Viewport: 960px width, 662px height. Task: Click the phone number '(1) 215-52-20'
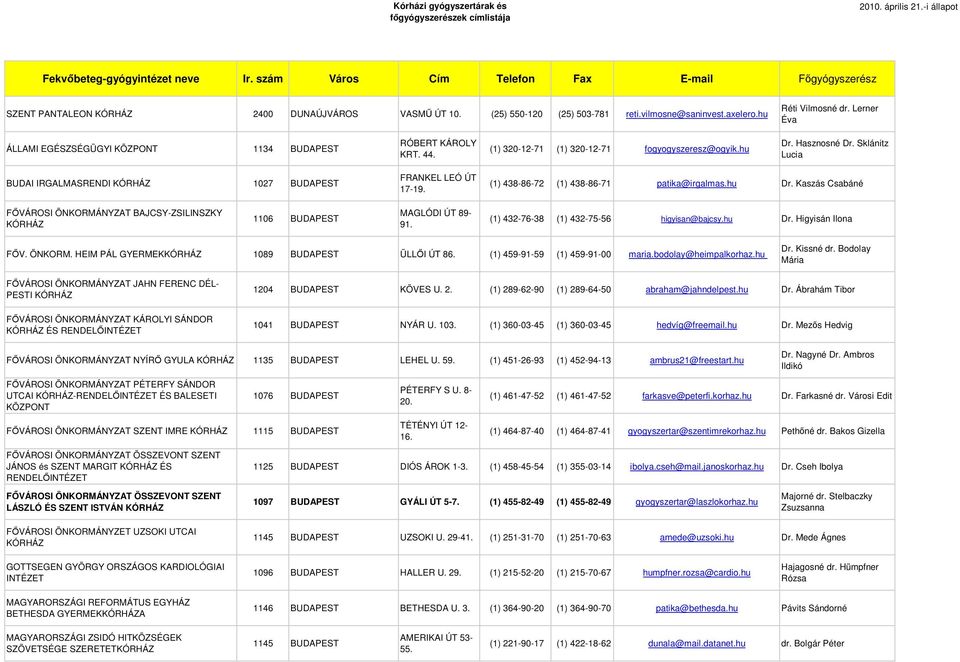tap(516, 573)
